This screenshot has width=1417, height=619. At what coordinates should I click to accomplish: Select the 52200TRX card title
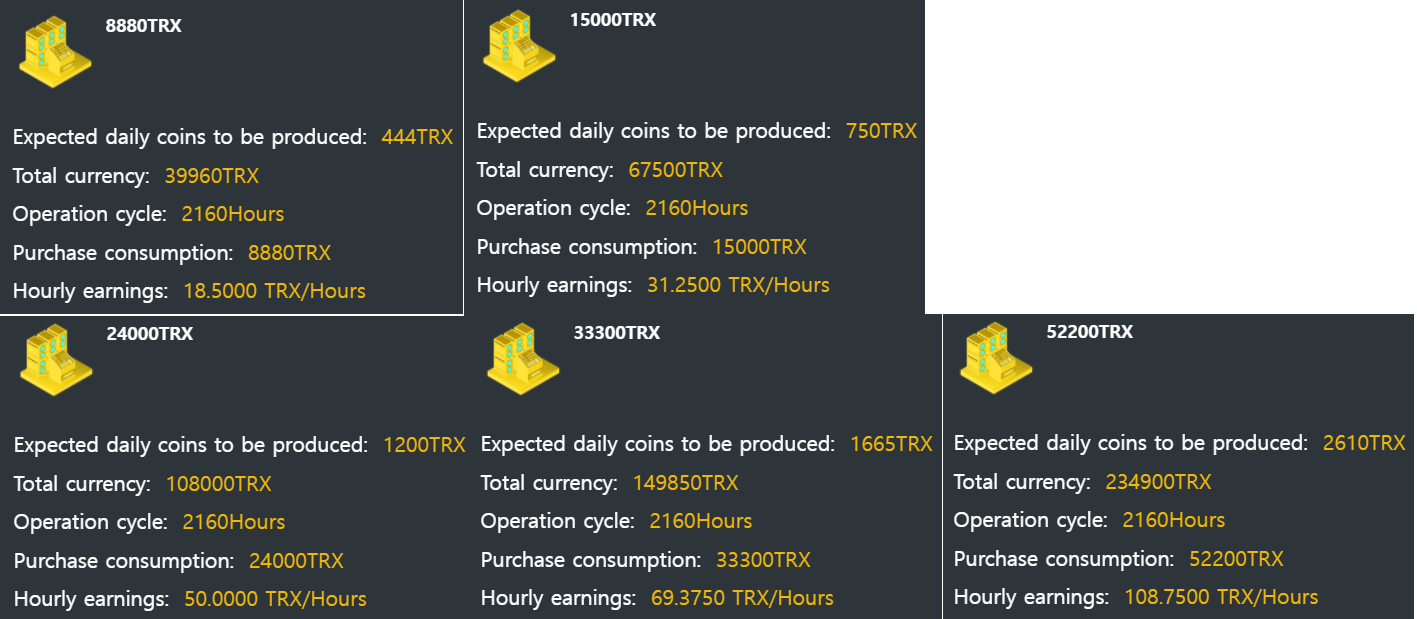(1090, 332)
